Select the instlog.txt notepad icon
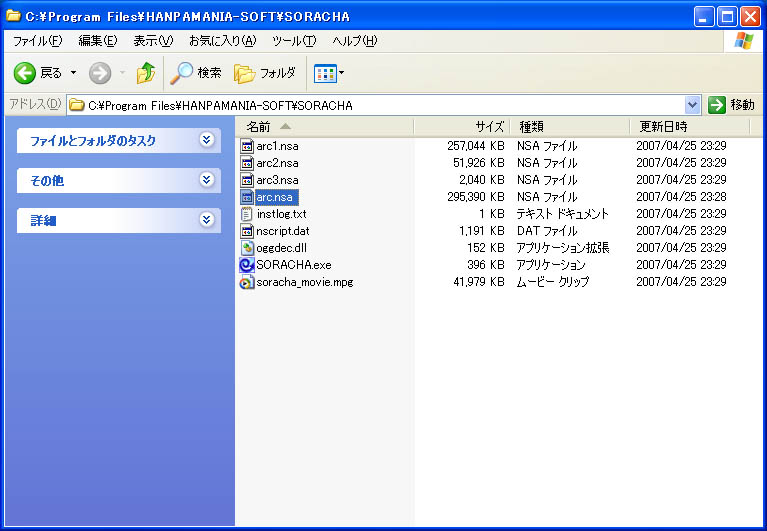The height and width of the screenshot is (531, 767). [247, 214]
